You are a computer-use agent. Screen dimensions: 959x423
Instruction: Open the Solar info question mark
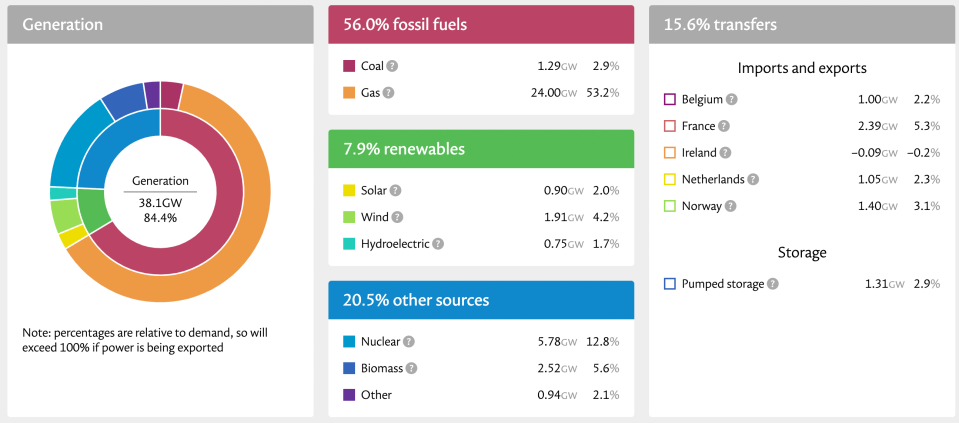pyautogui.click(x=395, y=190)
